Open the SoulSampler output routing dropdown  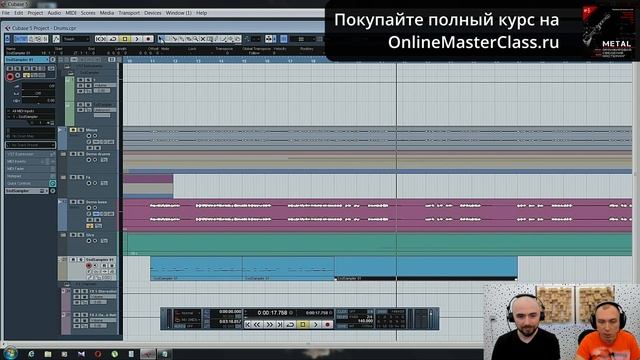(x=30, y=117)
